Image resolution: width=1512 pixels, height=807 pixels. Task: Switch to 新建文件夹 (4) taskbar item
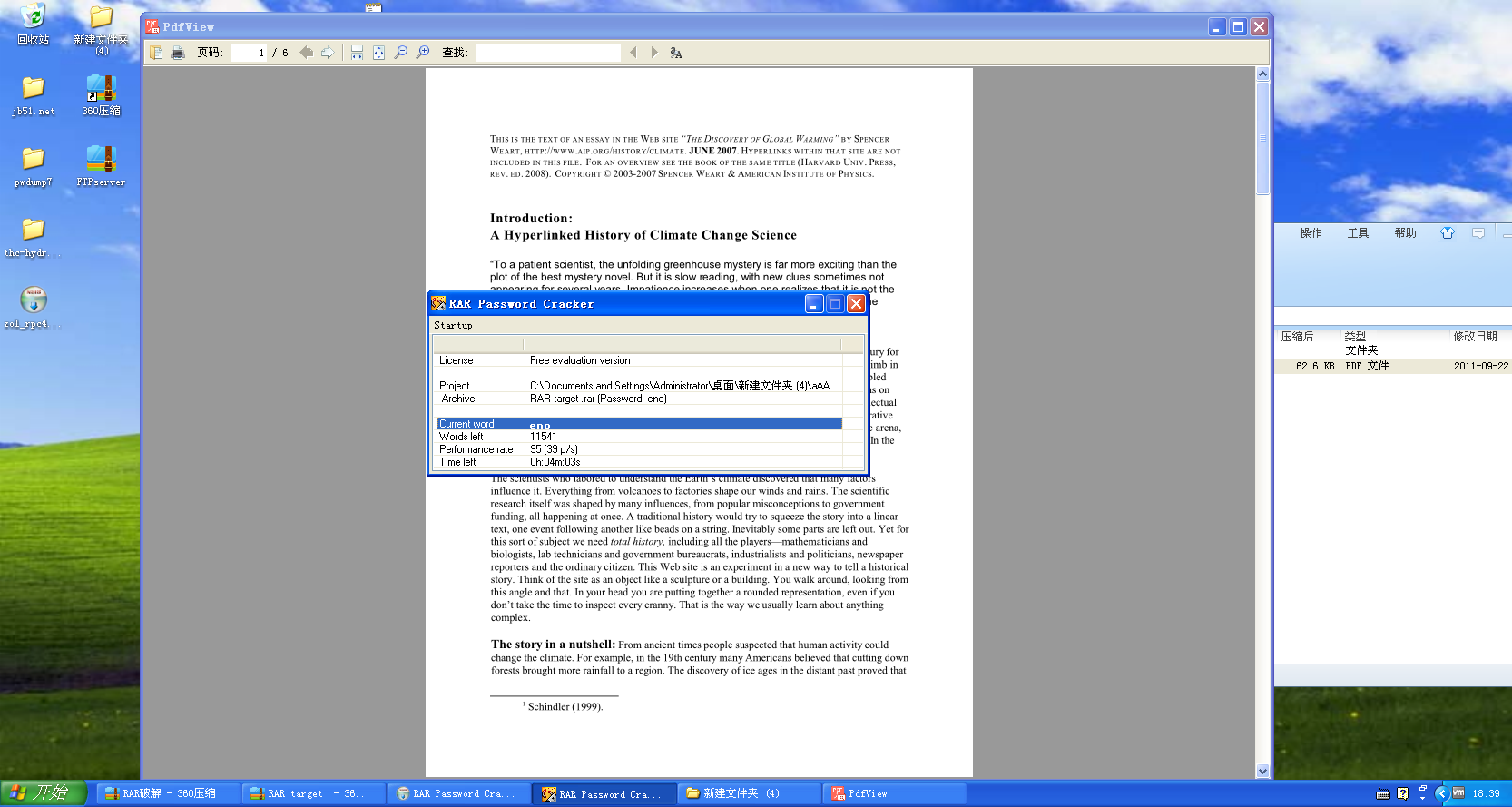click(750, 793)
